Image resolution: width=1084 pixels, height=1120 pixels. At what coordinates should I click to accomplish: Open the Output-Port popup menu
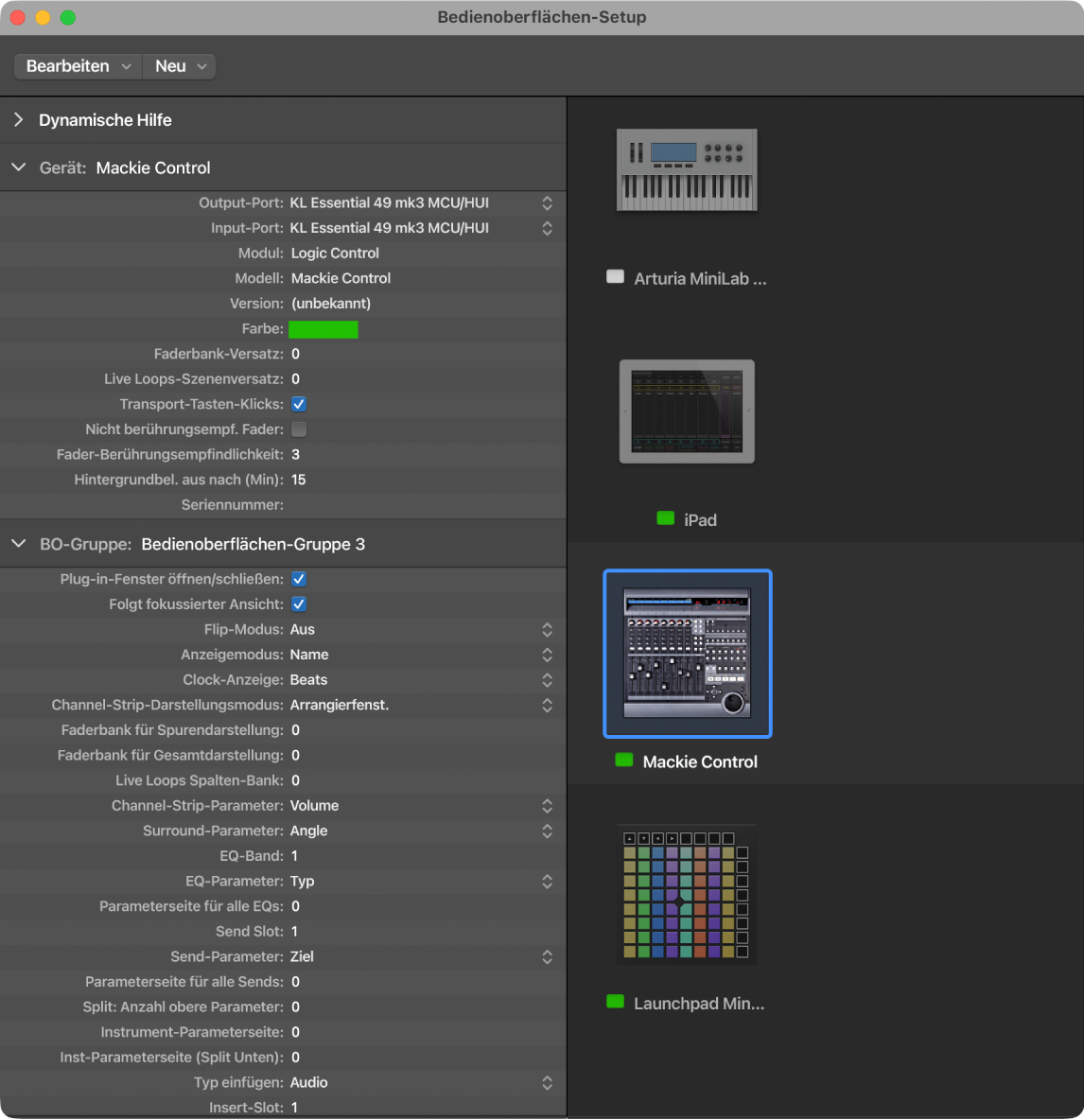[421, 202]
